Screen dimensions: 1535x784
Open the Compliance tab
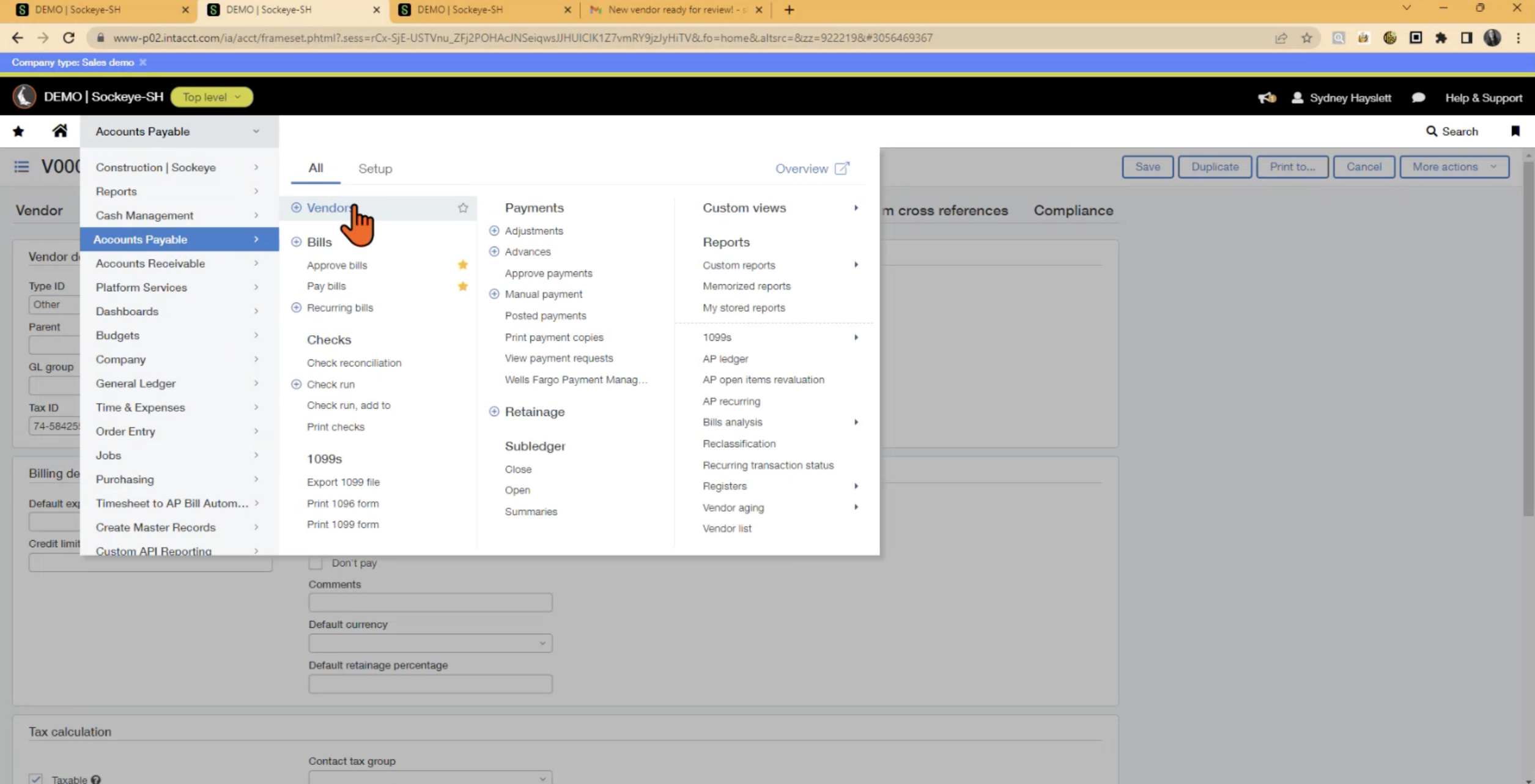(x=1073, y=210)
